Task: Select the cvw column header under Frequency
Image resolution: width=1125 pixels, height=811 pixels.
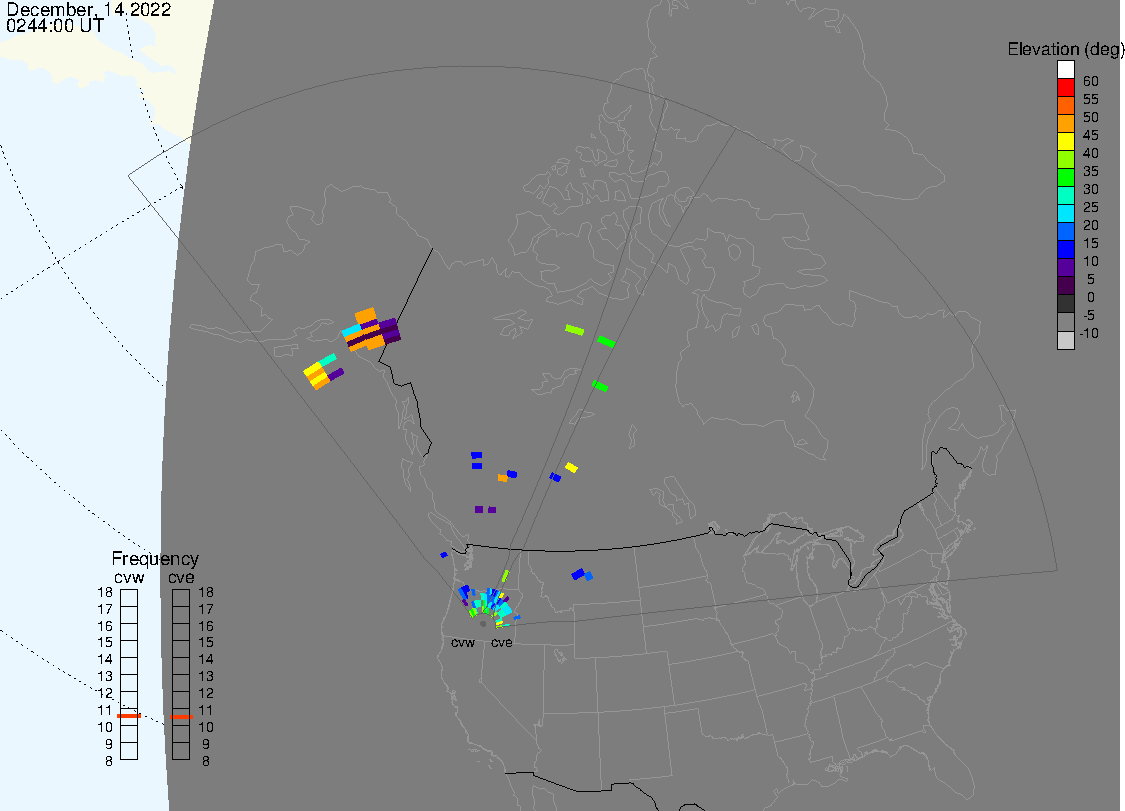Action: (x=129, y=578)
